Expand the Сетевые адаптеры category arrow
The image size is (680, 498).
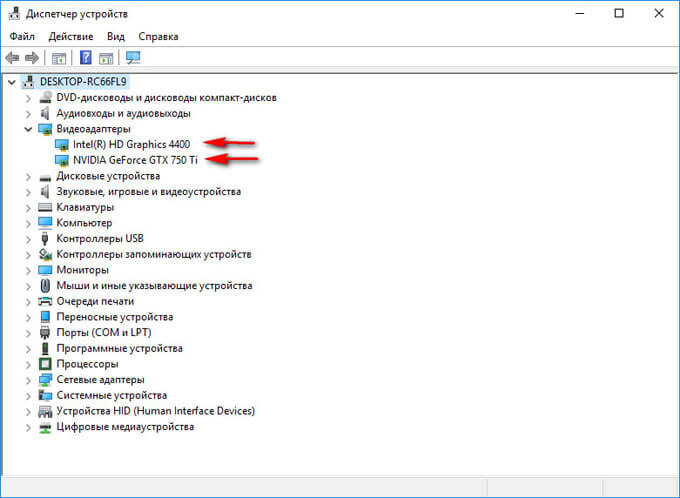[28, 380]
